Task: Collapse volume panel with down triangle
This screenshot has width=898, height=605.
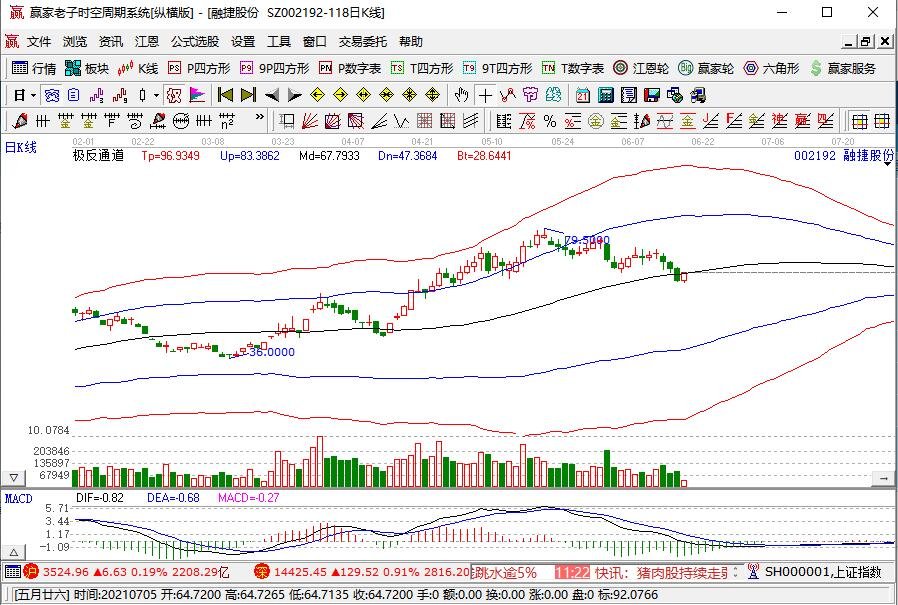Action: point(14,478)
